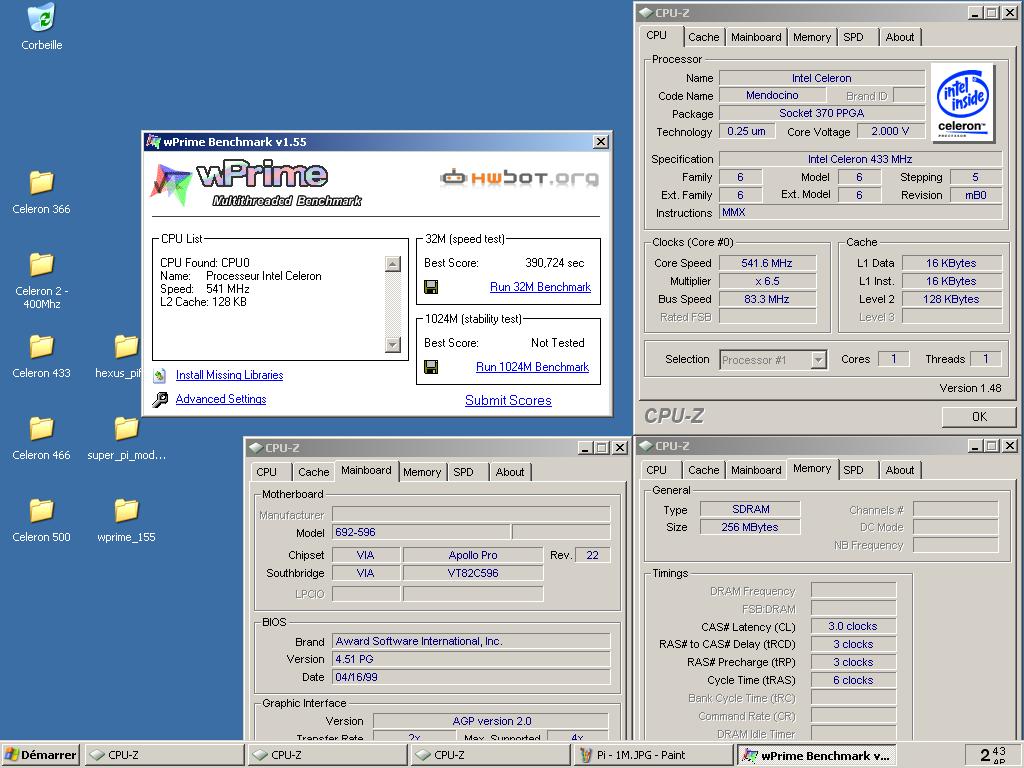Image resolution: width=1024 pixels, height=768 pixels.
Task: Click the Package value Socket 370 PPGA
Action: click(822, 113)
